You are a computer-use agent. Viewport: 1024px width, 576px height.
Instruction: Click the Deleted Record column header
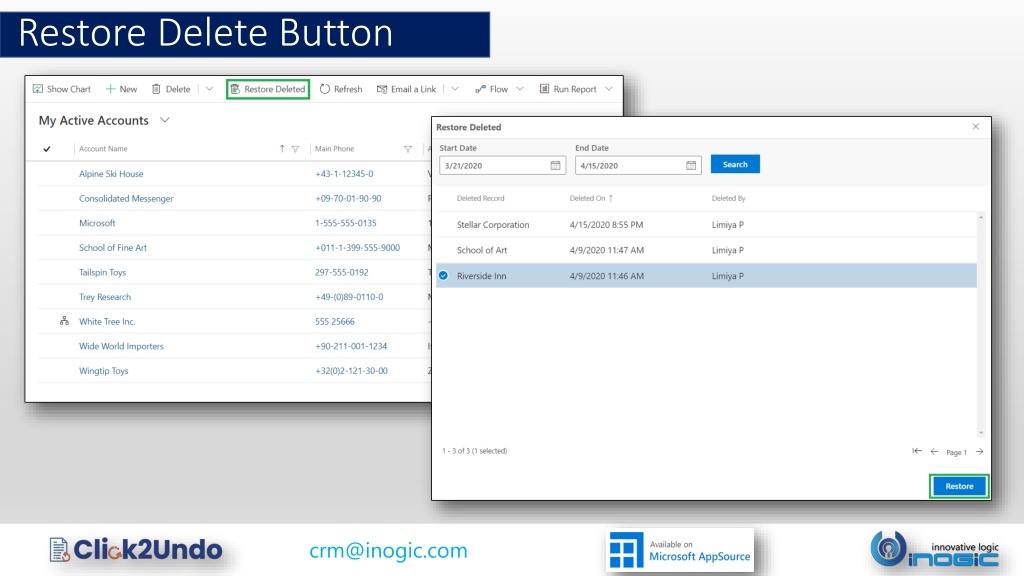[x=481, y=198]
